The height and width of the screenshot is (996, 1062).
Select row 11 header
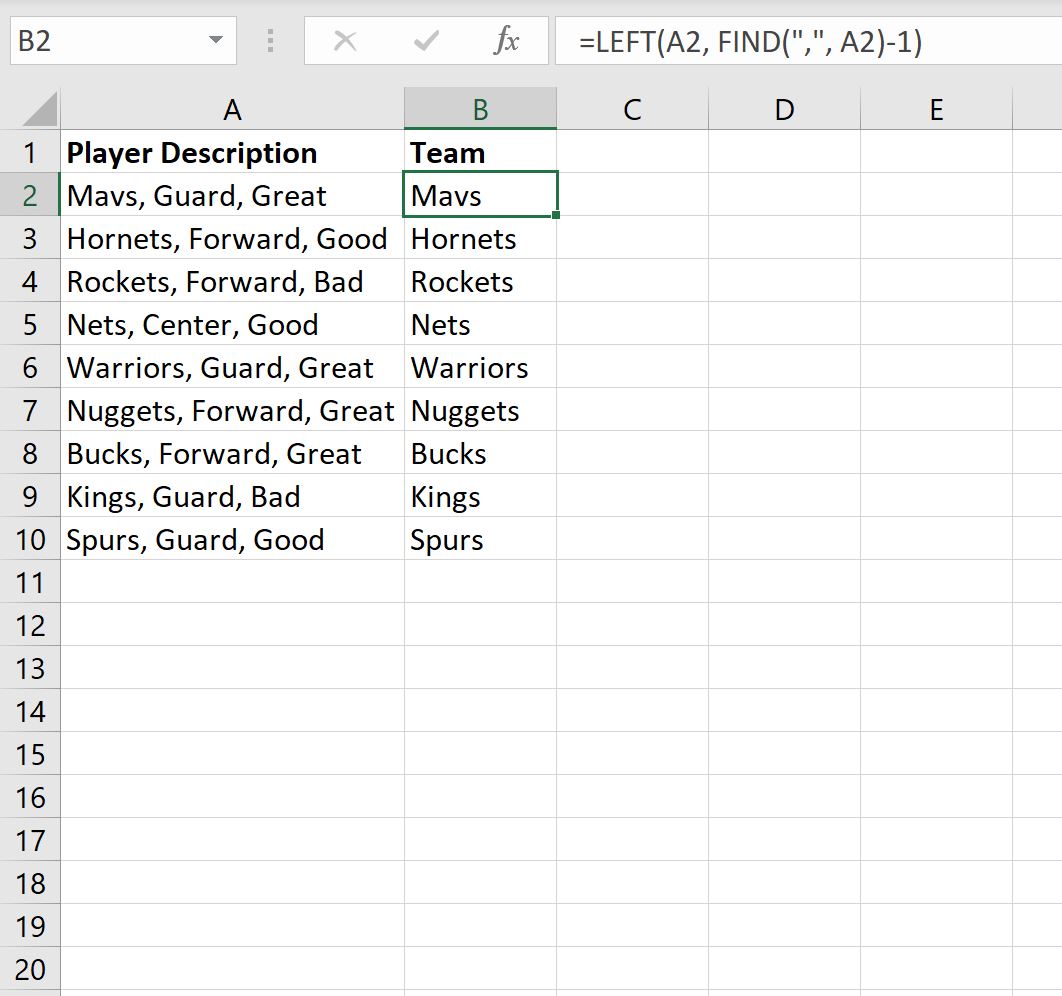tap(30, 582)
